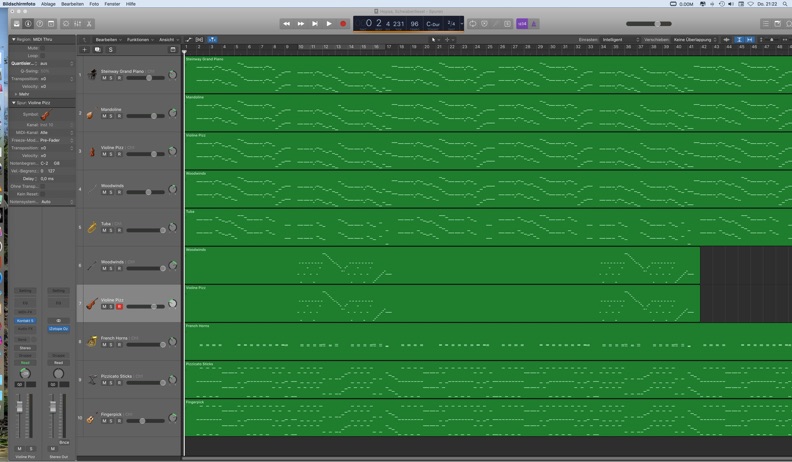This screenshot has height=462, width=792.
Task: Click the Mandoline track instrument icon
Action: (x=91, y=114)
